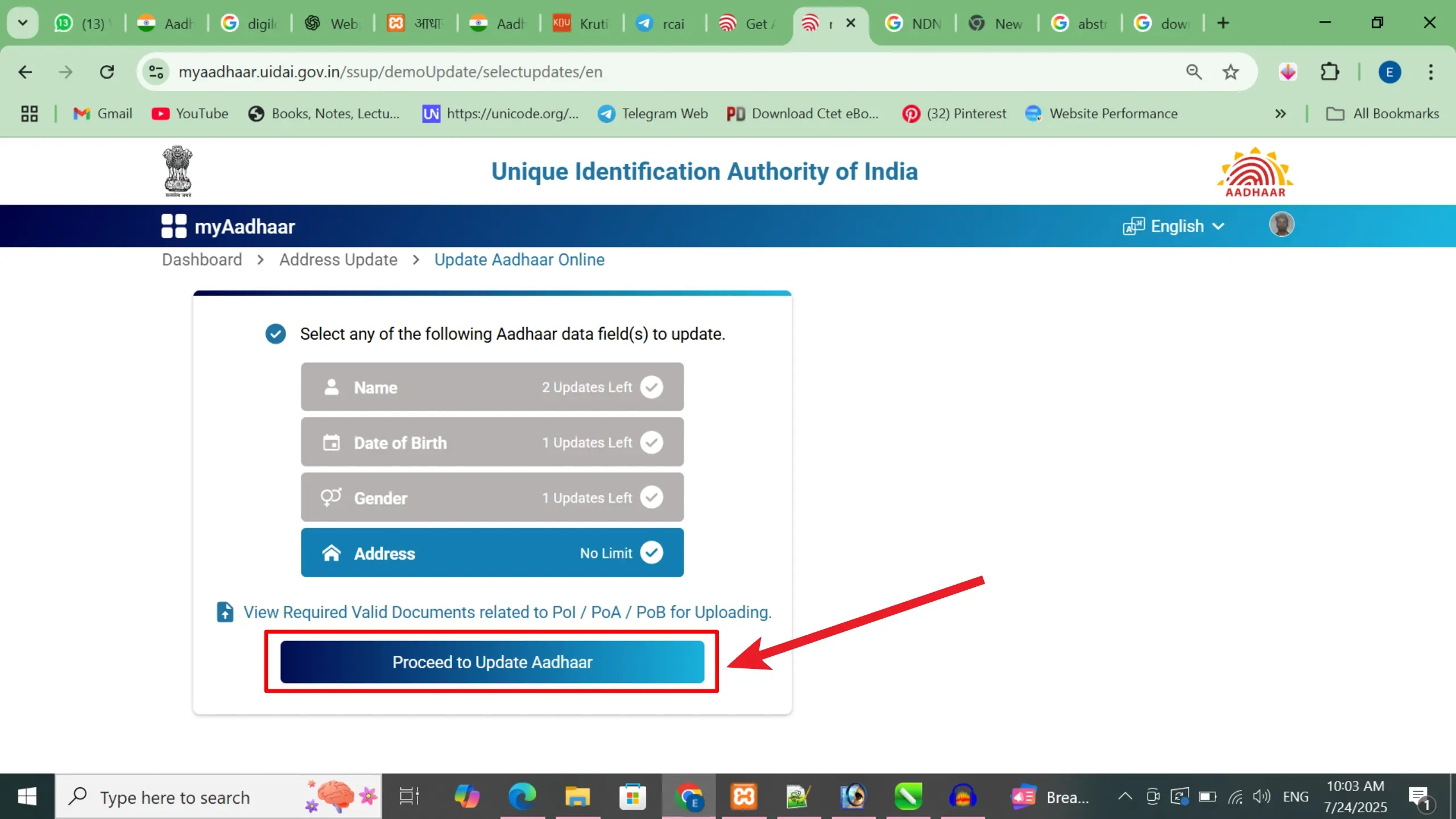Screen dimensions: 1456x819
Task: Open Chrome profile E icon
Action: coord(1389,72)
